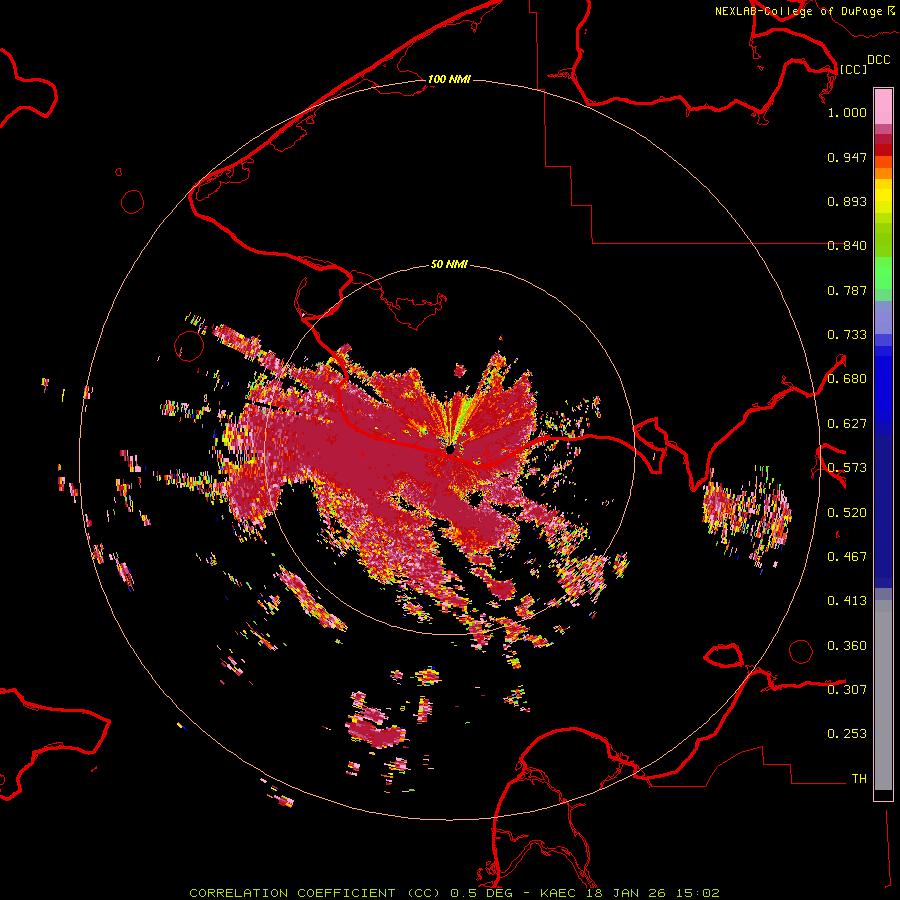Click the bright green swatch in color bar
Image resolution: width=900 pixels, height=900 pixels.
pos(883,273)
